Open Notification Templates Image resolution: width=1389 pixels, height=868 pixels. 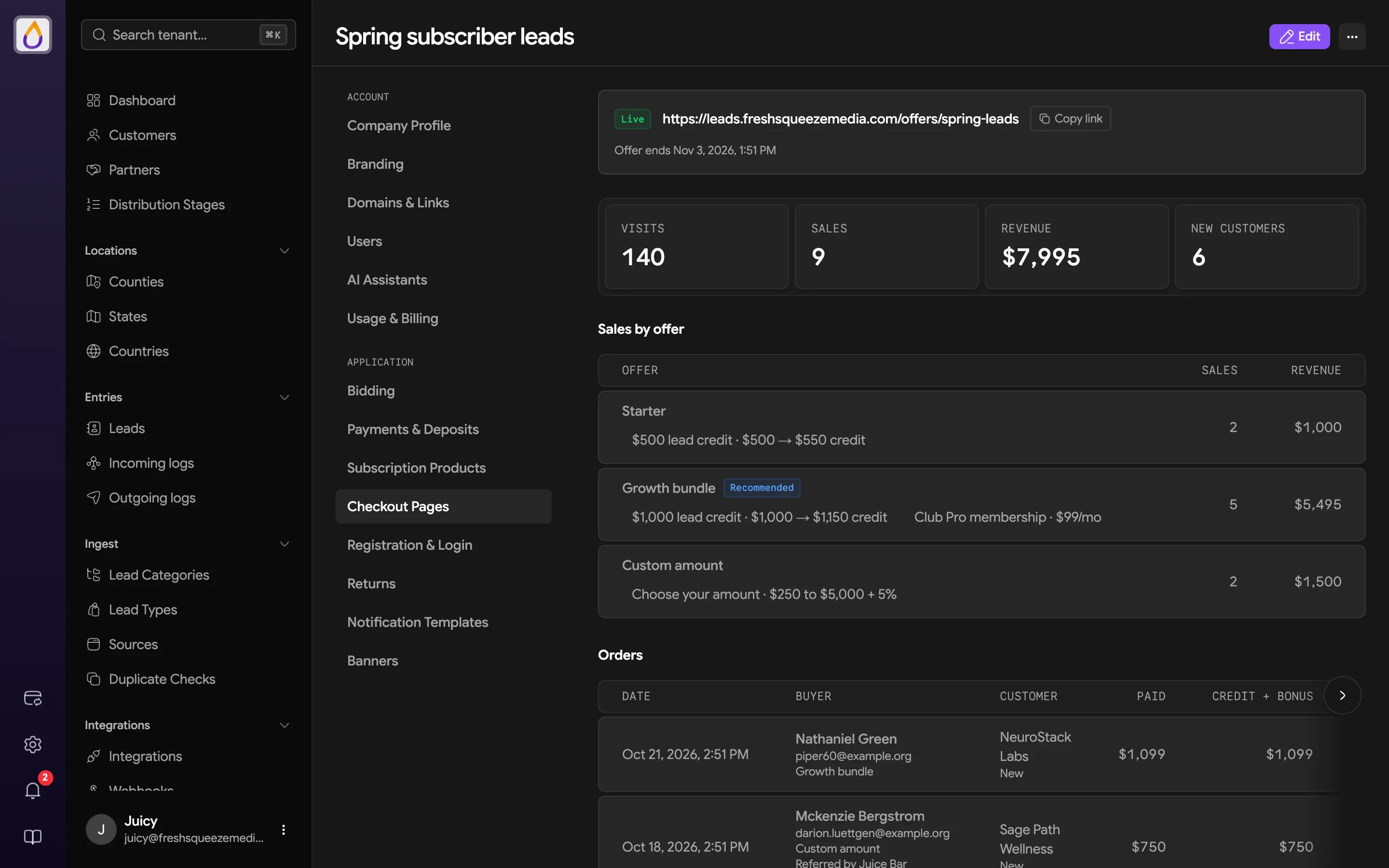417,622
